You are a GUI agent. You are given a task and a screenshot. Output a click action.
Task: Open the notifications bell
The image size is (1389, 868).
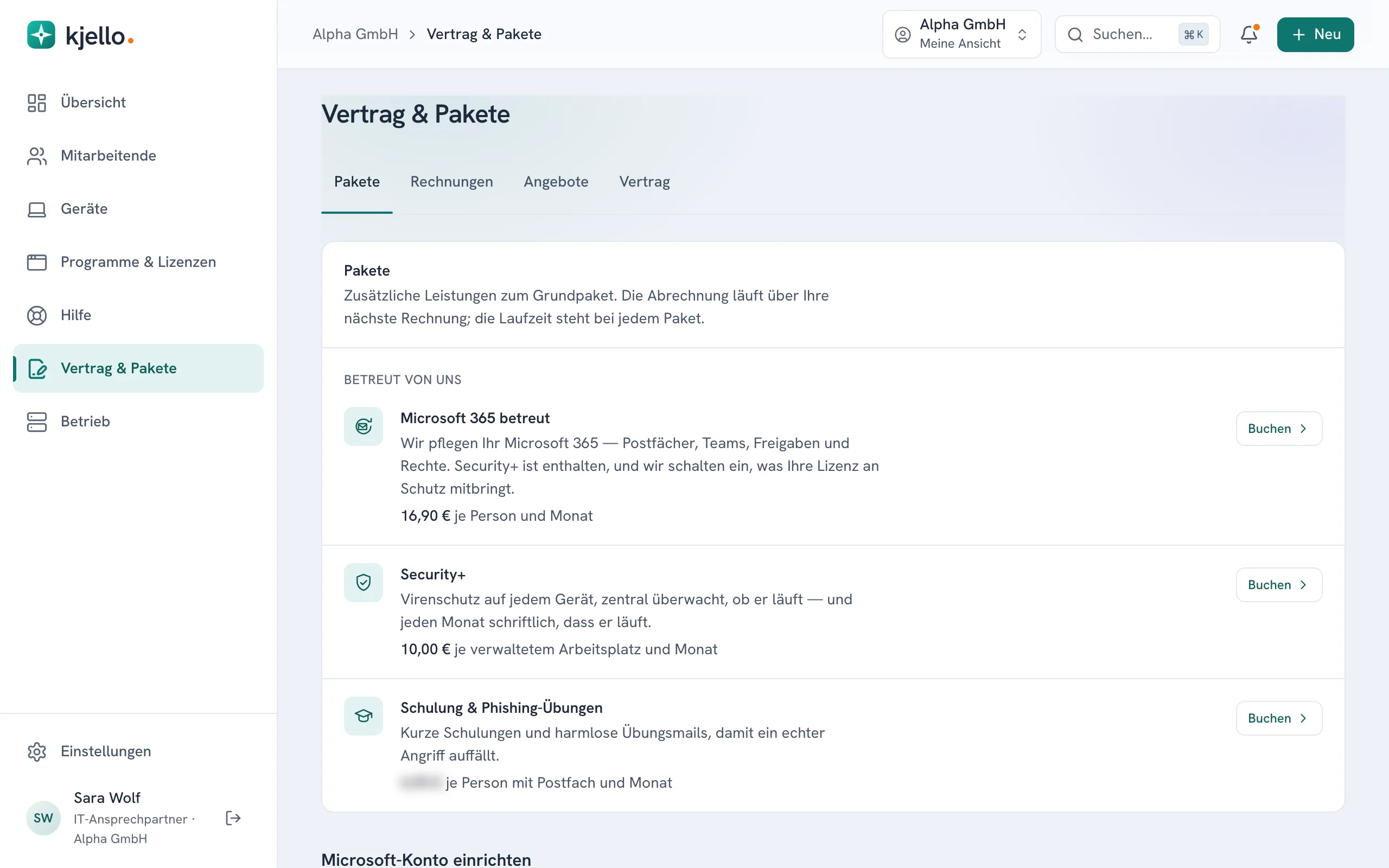(x=1249, y=34)
